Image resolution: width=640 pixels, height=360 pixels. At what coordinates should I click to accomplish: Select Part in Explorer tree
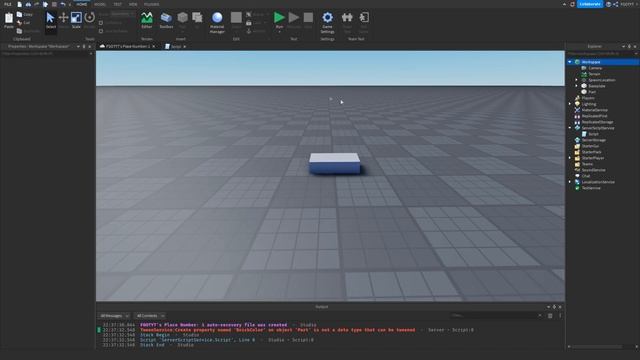(592, 92)
